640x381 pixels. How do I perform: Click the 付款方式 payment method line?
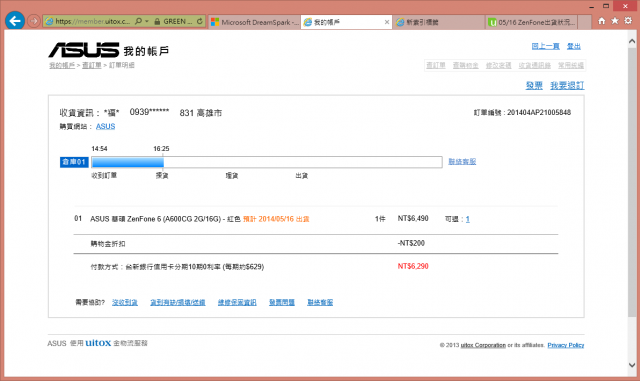click(177, 267)
